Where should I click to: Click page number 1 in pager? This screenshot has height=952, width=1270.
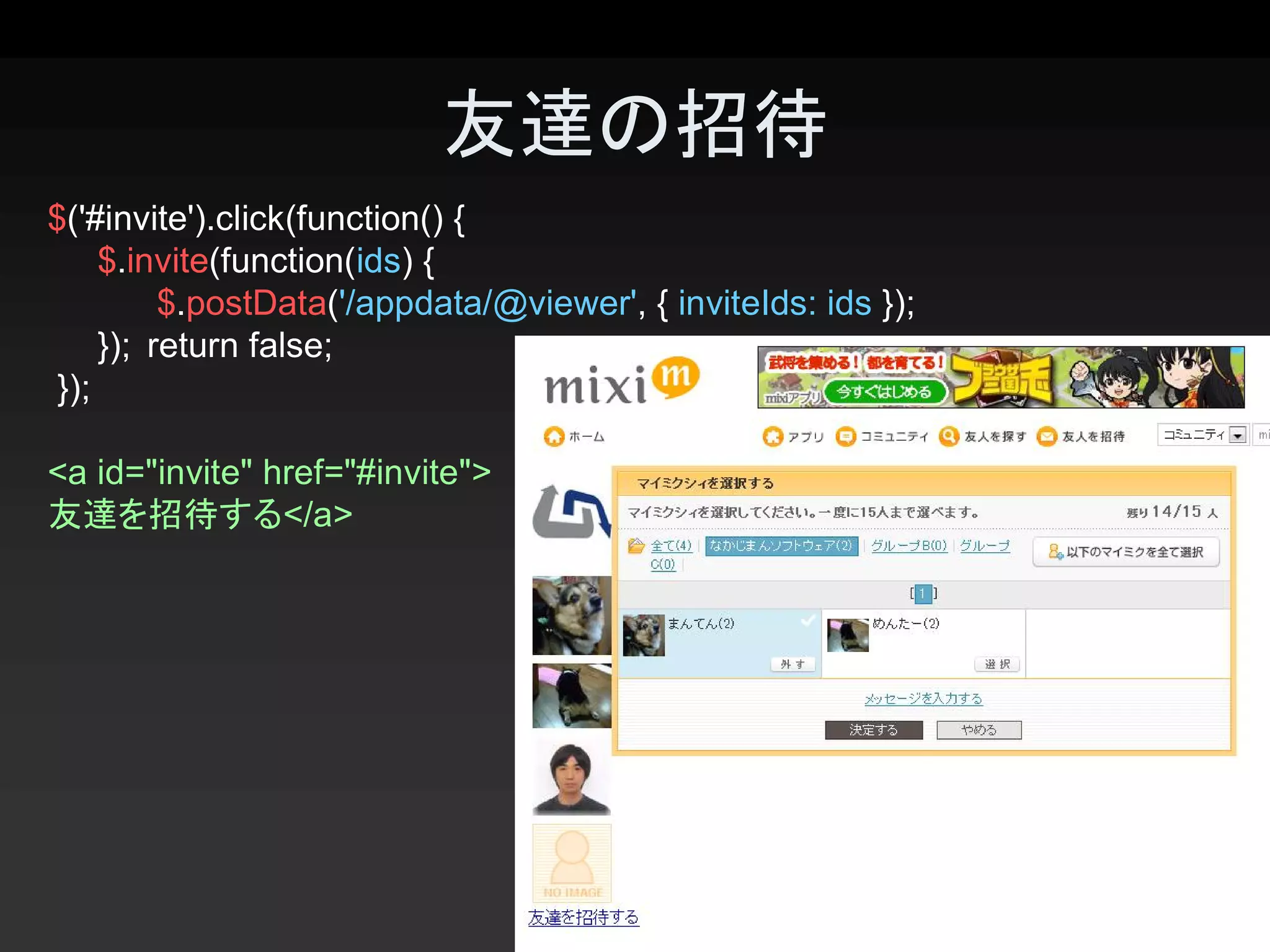(x=923, y=594)
